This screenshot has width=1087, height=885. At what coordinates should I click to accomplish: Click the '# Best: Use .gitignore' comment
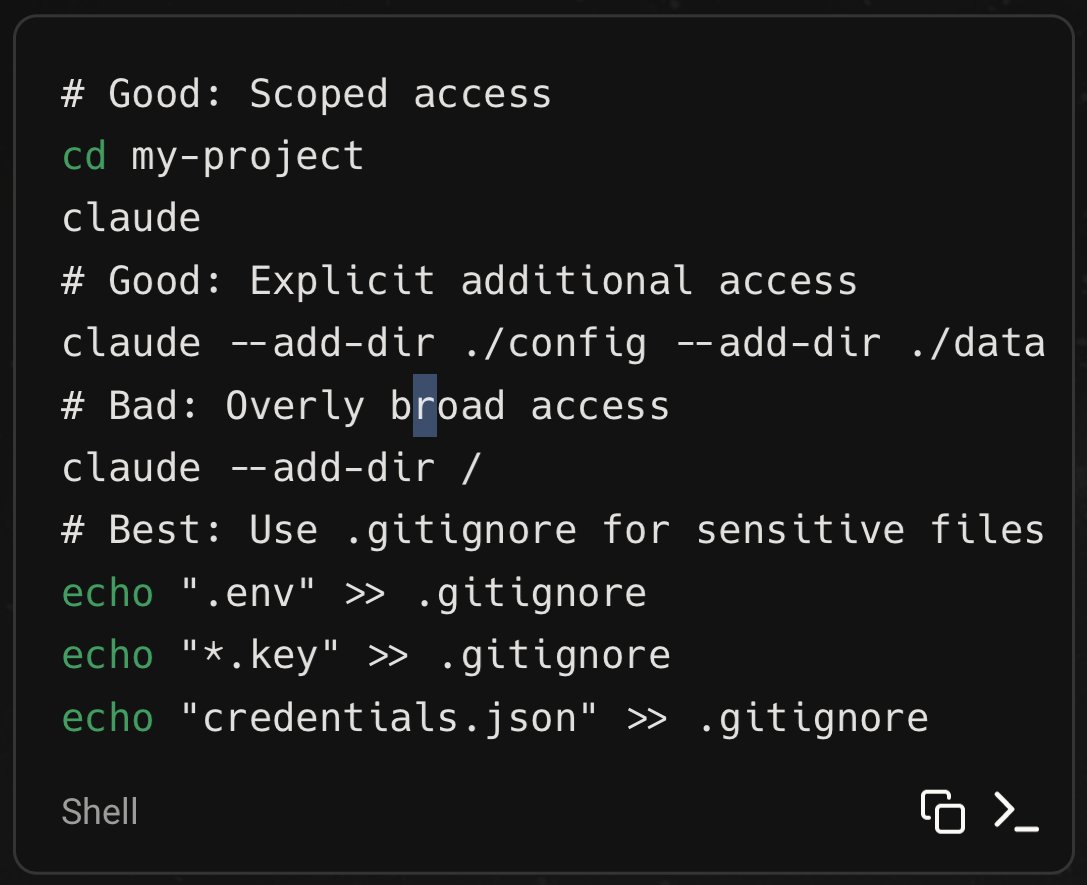point(318,530)
